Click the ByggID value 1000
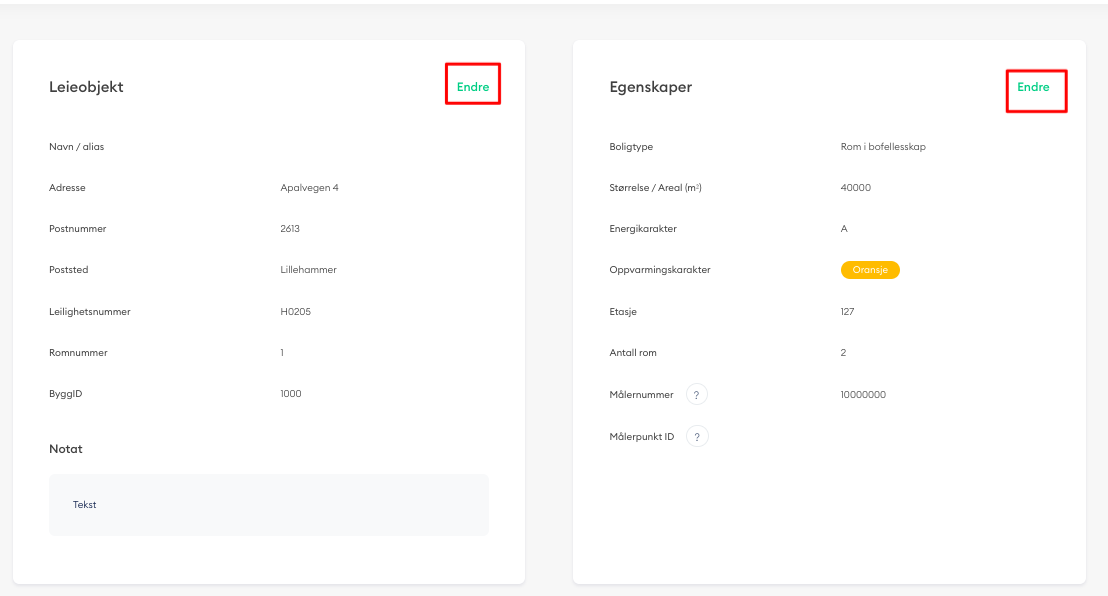 click(x=290, y=393)
